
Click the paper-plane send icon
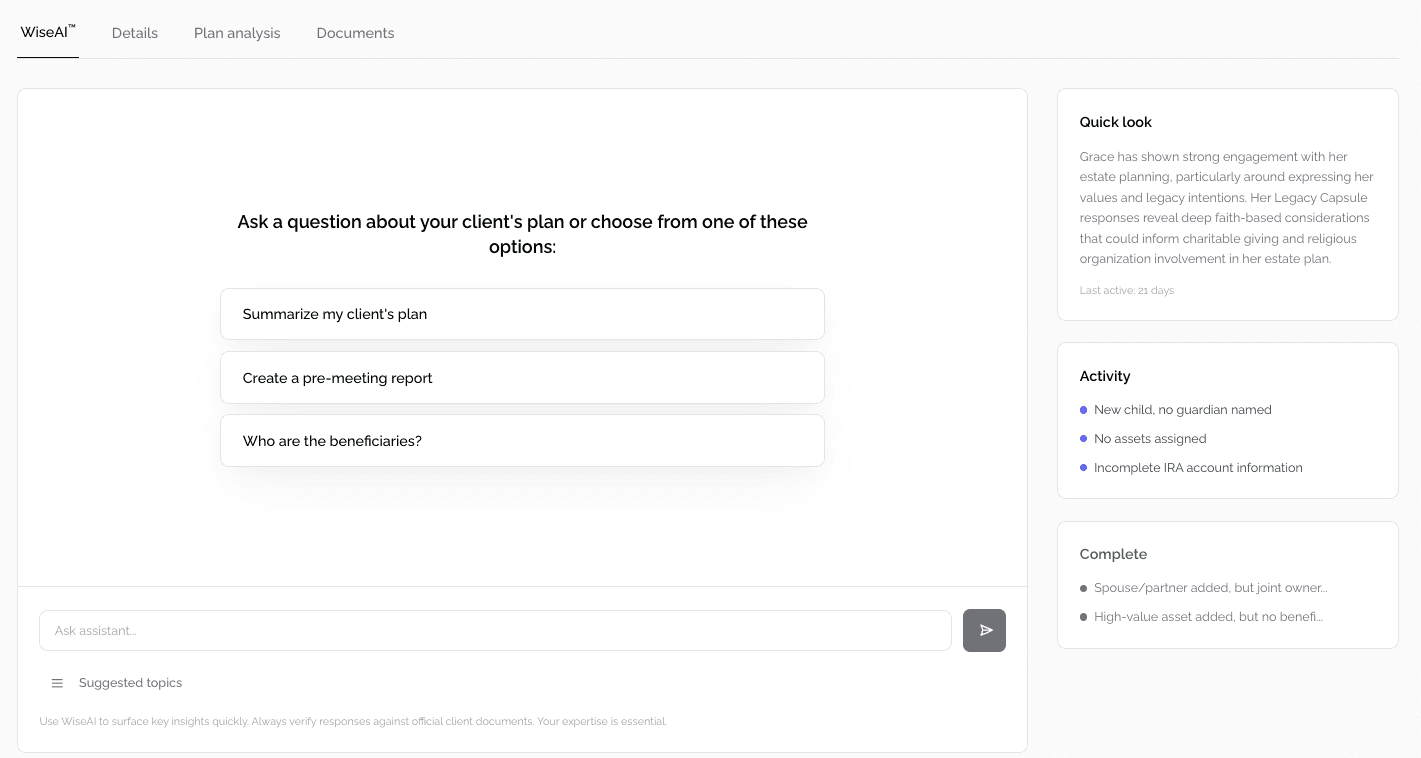click(x=984, y=630)
